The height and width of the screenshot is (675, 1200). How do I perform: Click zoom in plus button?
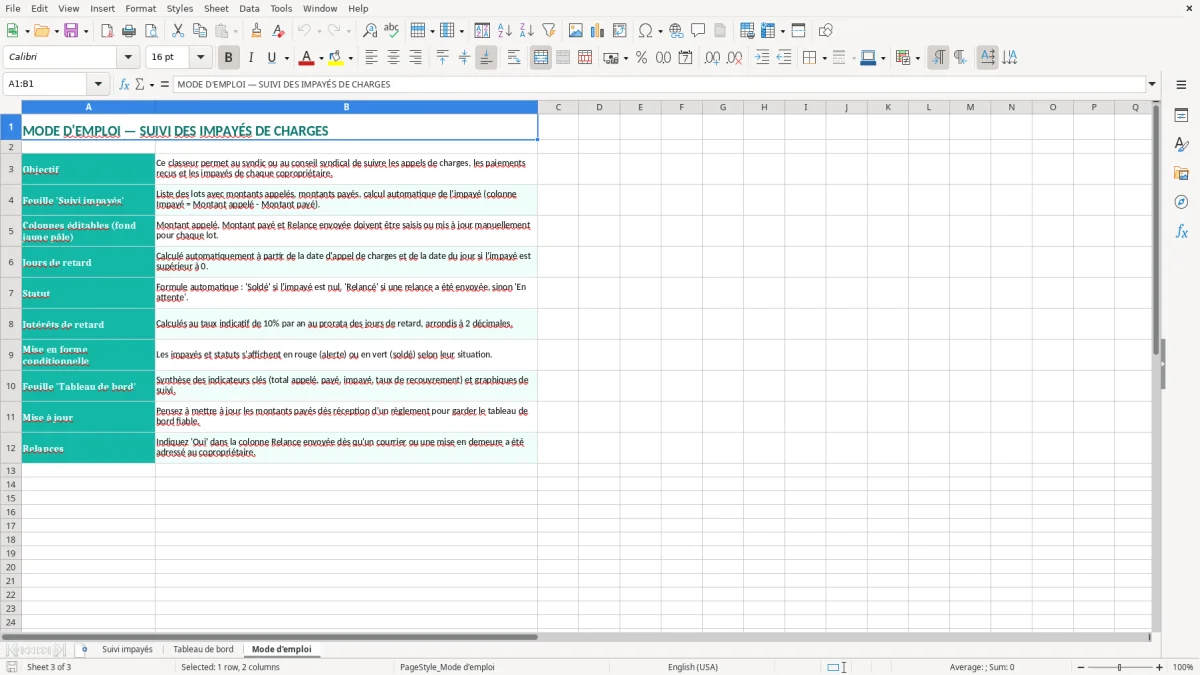(1159, 667)
